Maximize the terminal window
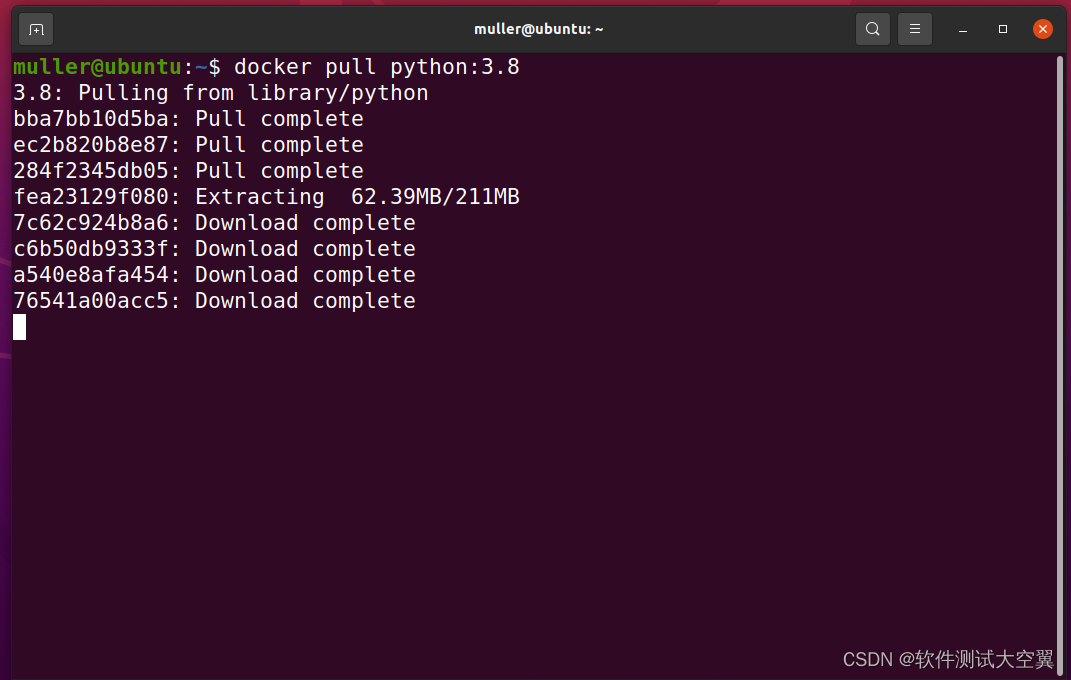Screen dimensions: 1071x680 click(x=1003, y=29)
